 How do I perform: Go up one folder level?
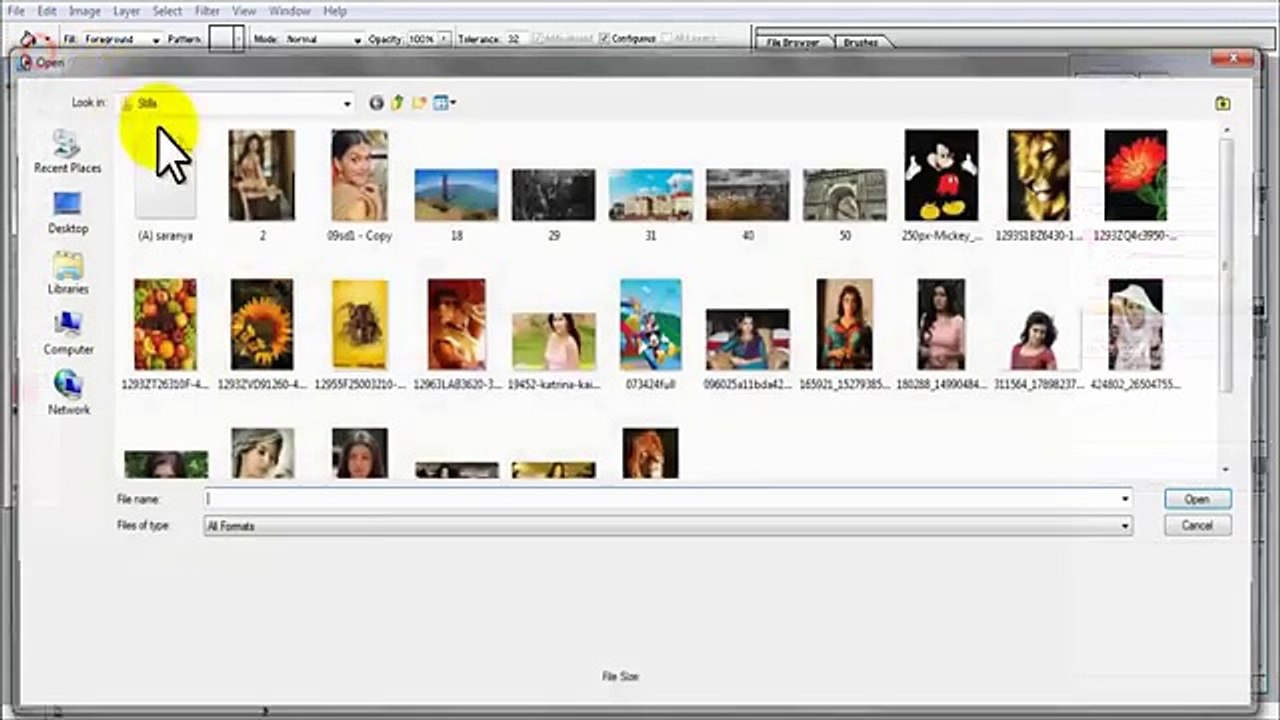coord(397,103)
